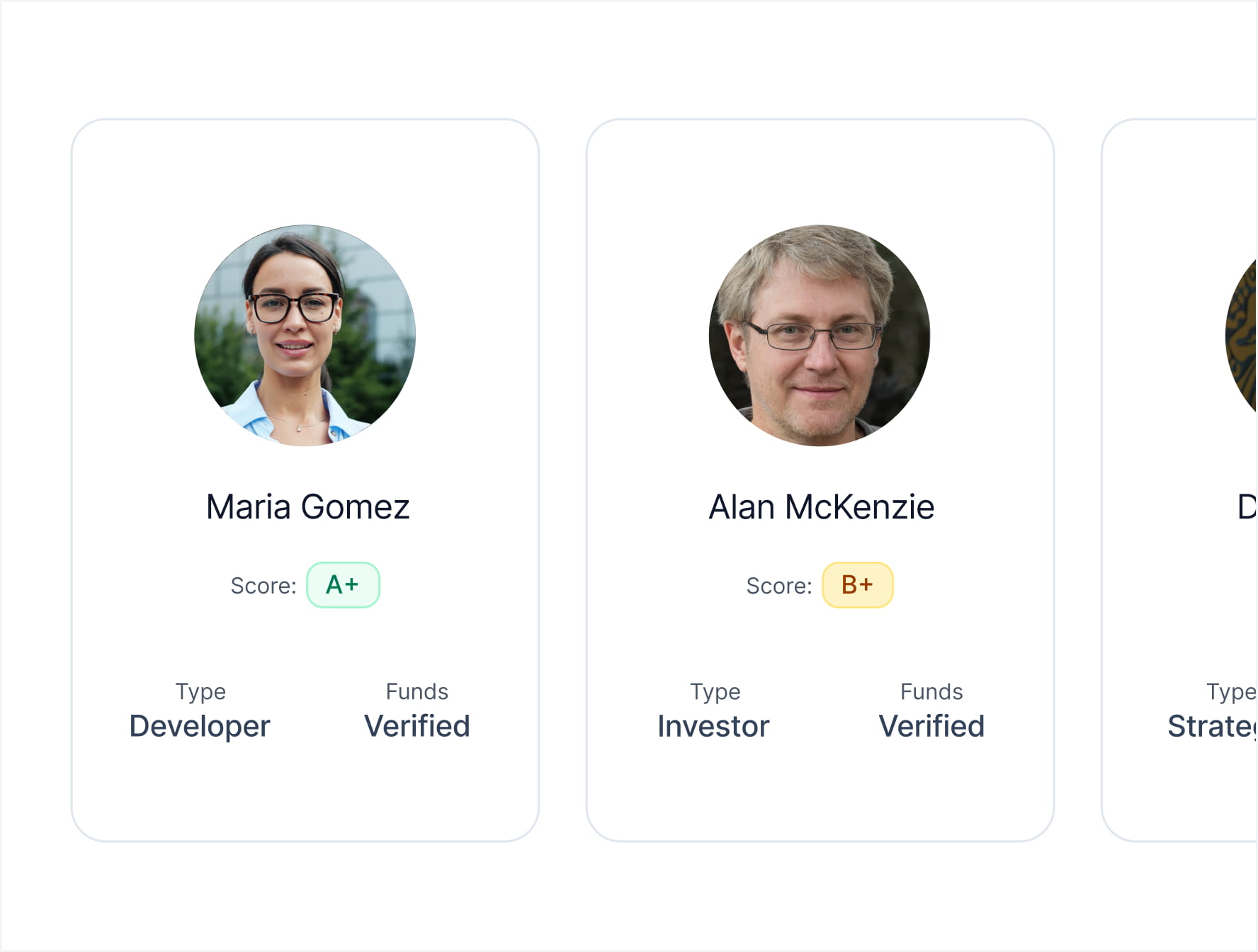Click Alan McKenzie's profile photo
The width and height of the screenshot is (1258, 952).
820,335
